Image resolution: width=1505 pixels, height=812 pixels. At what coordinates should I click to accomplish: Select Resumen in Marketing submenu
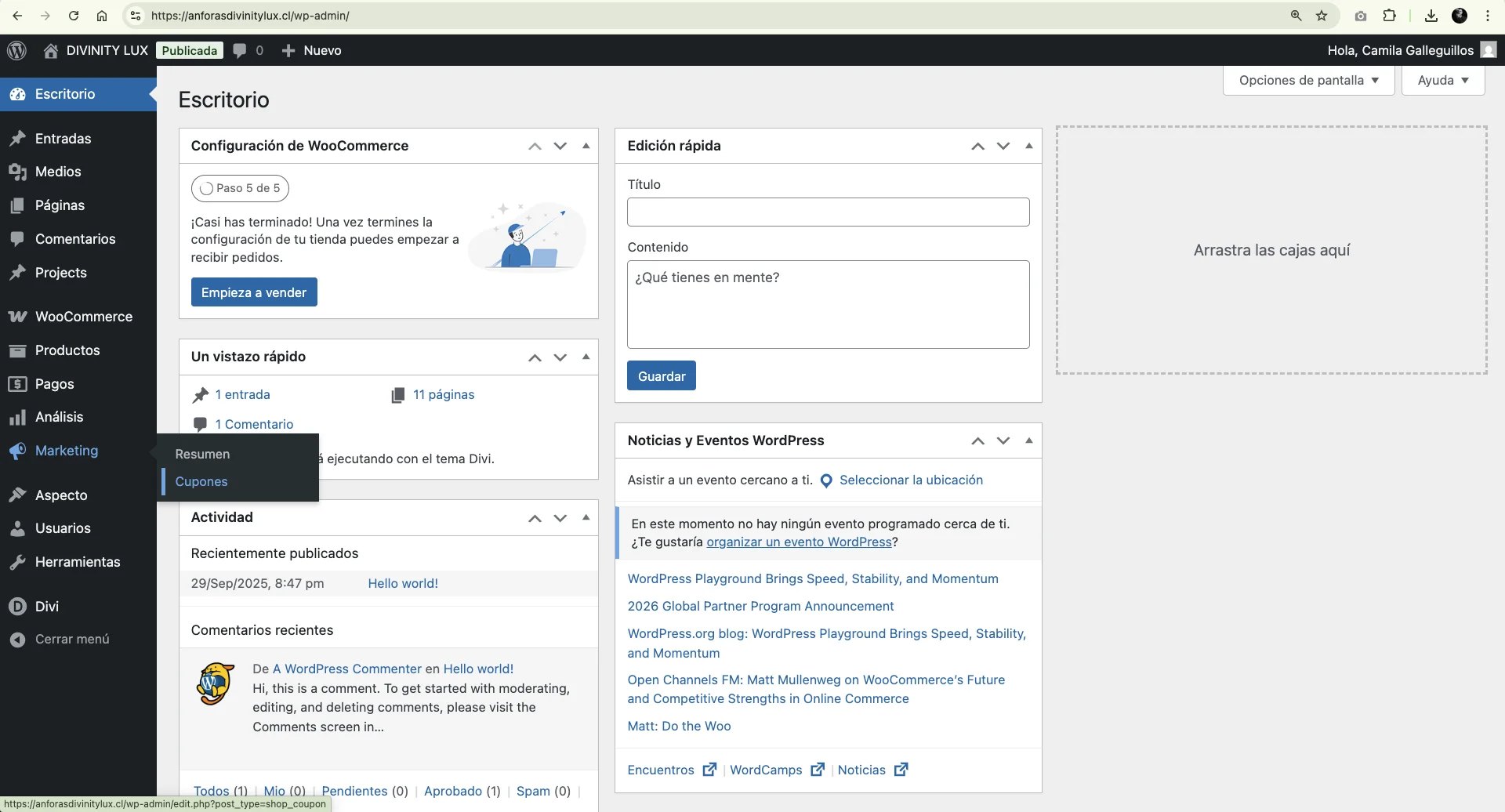point(202,454)
